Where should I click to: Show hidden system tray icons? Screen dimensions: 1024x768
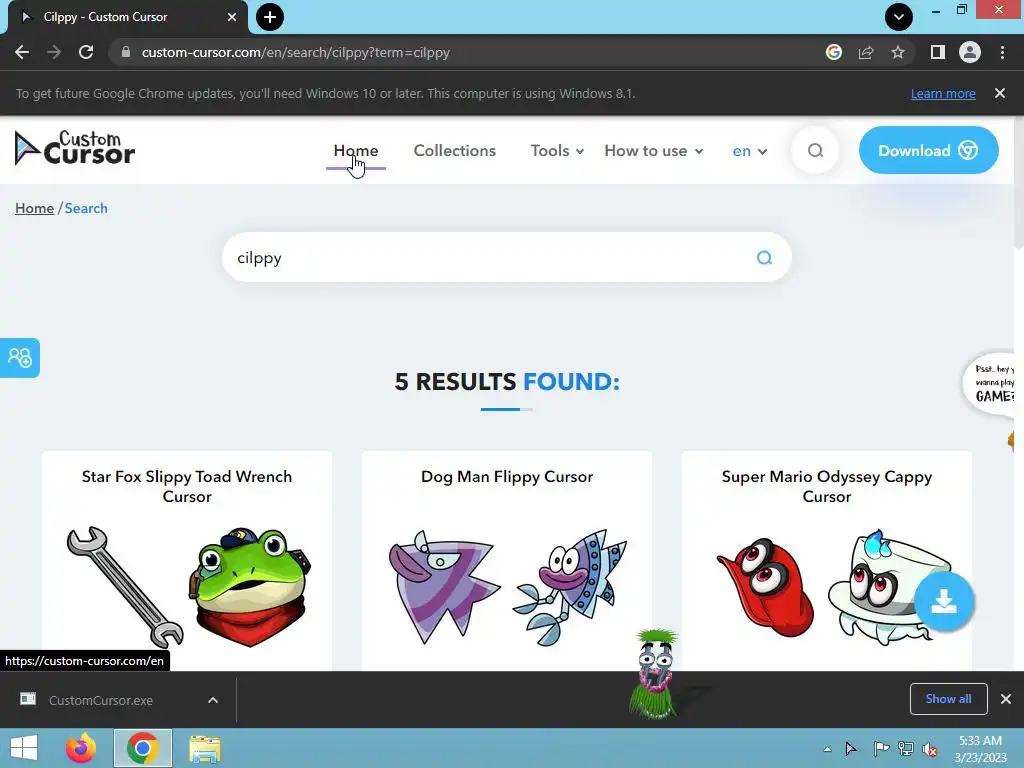click(x=827, y=749)
